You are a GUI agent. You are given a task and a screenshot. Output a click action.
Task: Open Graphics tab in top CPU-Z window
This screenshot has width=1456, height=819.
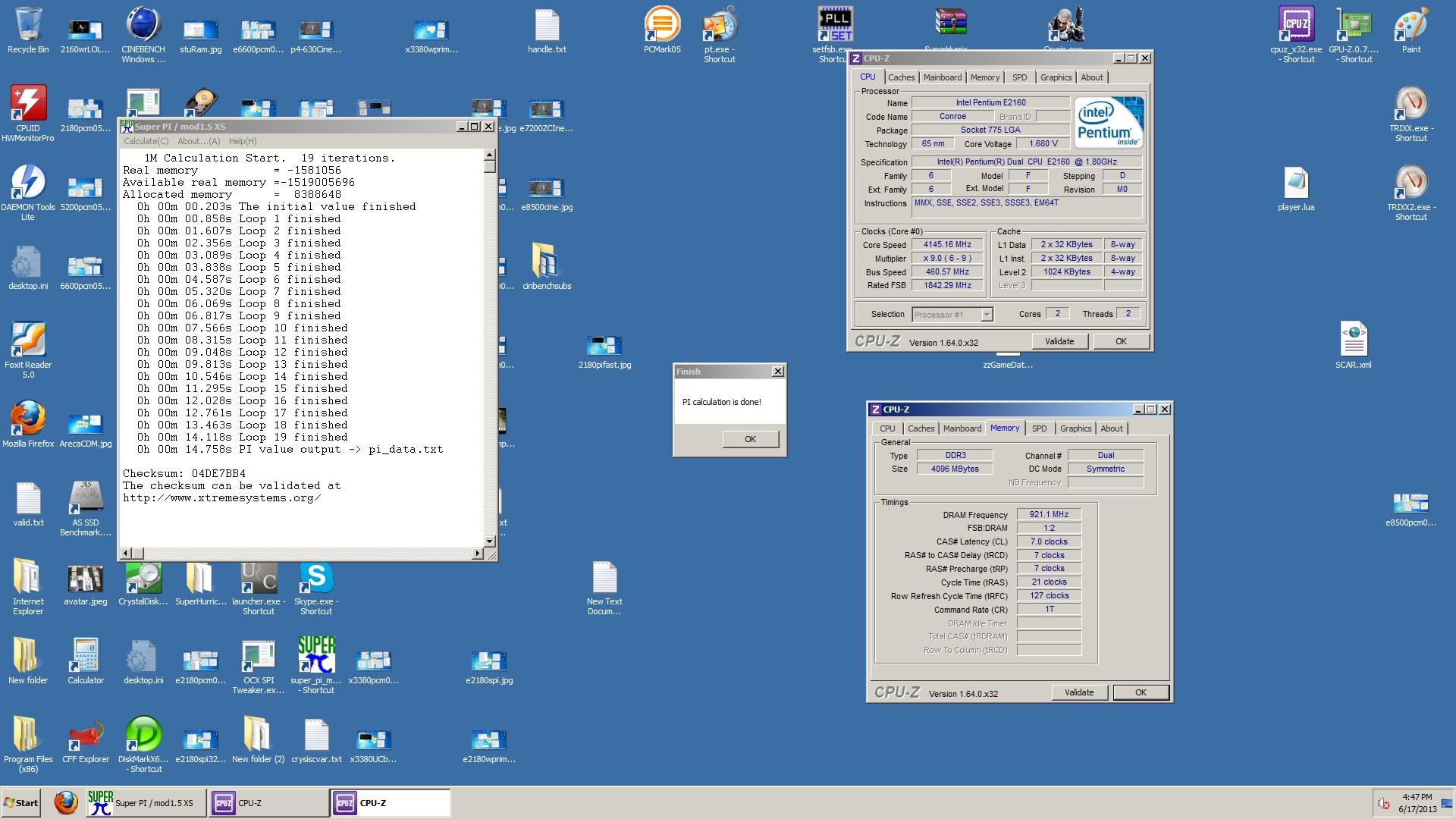[1056, 77]
